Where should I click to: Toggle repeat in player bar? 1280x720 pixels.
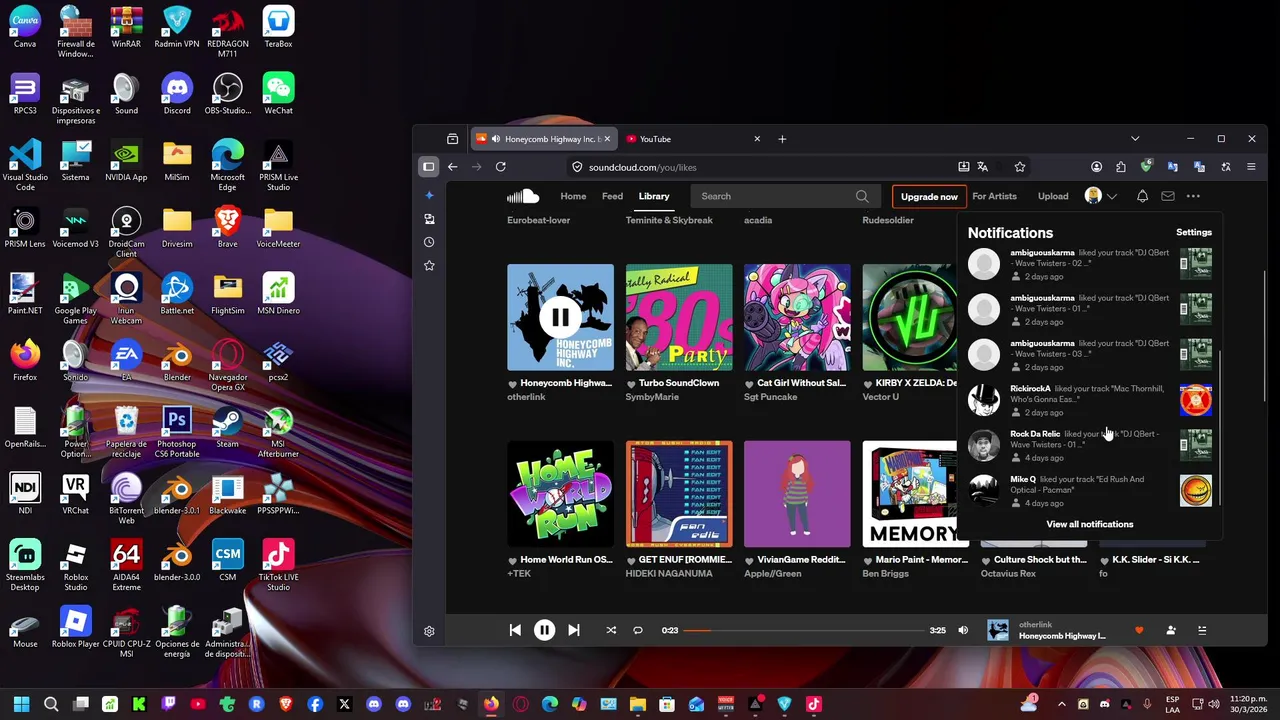coord(637,630)
